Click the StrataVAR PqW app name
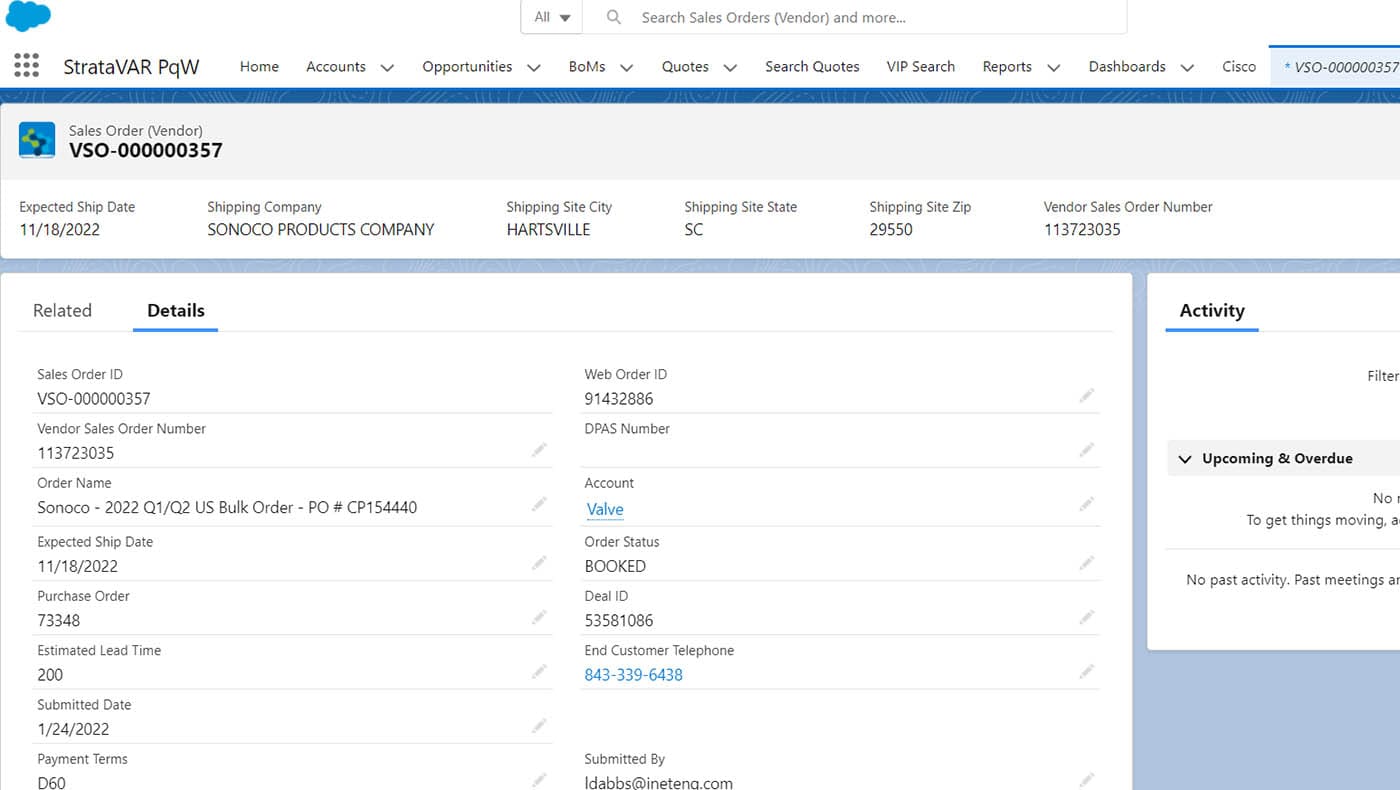Screen dimensions: 1400x790 point(131,67)
